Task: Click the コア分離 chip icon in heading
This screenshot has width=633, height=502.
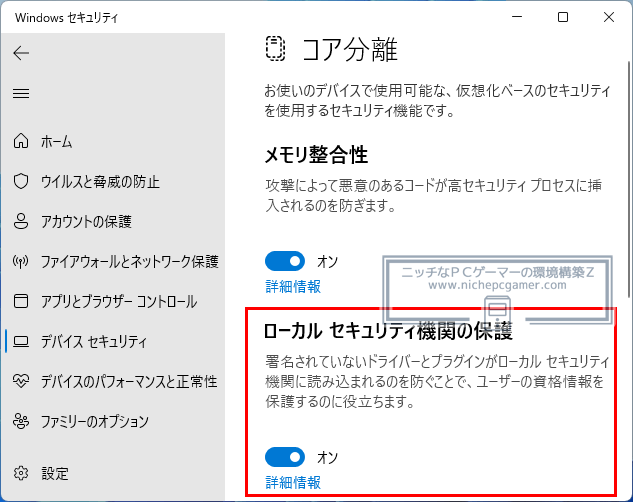Action: 275,49
